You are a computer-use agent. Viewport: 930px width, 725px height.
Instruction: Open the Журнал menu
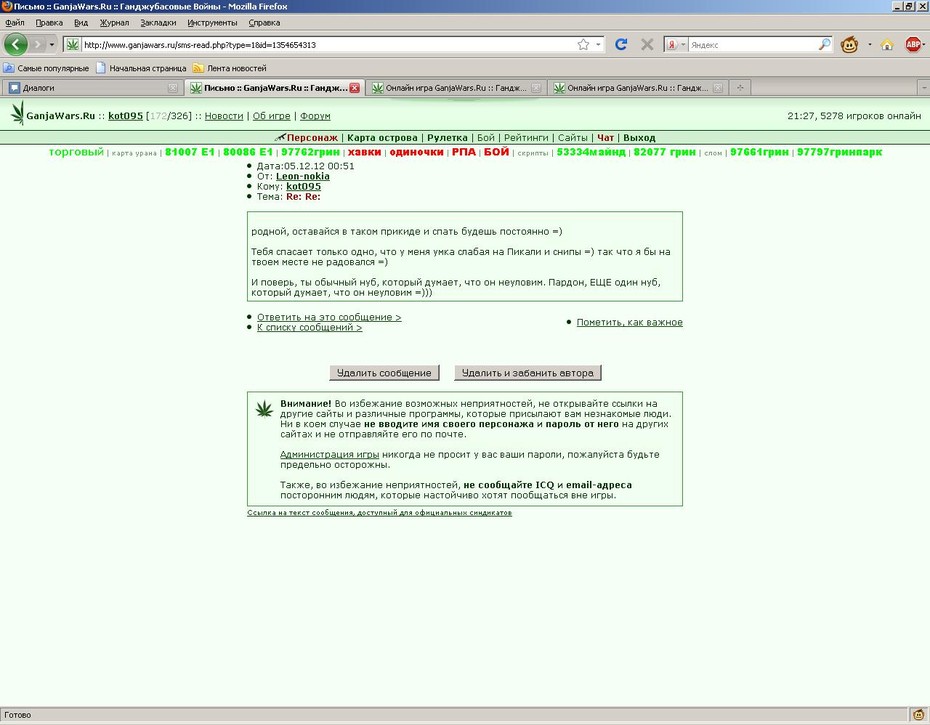click(114, 23)
